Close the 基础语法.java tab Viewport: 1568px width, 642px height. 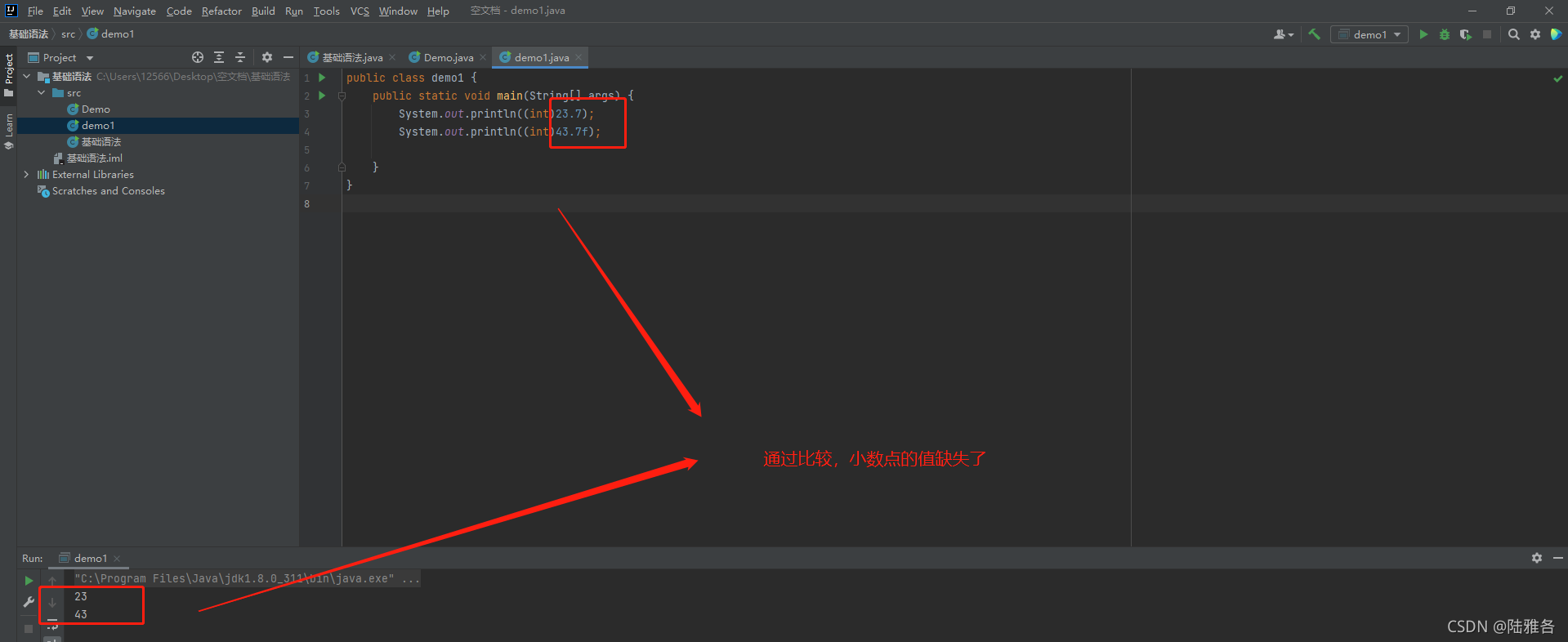[392, 57]
